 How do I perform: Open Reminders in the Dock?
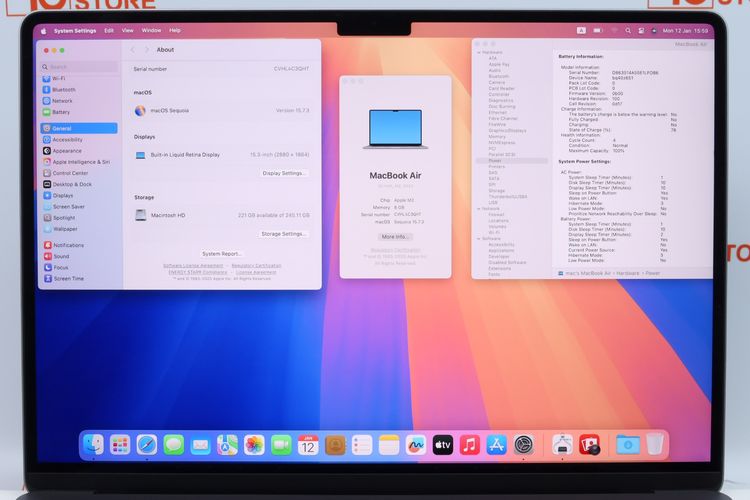362,445
